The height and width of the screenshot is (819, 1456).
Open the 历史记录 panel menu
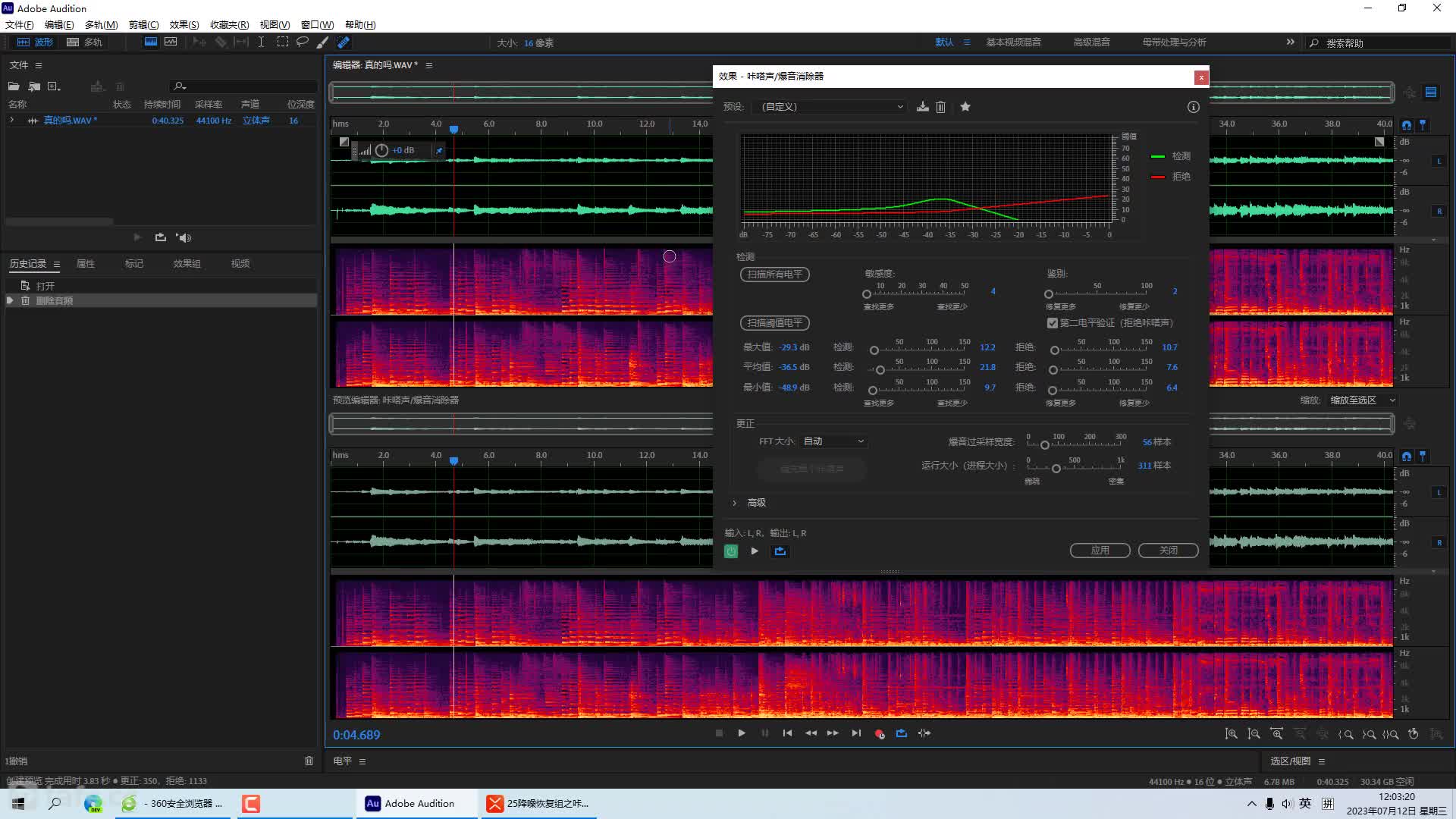pyautogui.click(x=56, y=264)
